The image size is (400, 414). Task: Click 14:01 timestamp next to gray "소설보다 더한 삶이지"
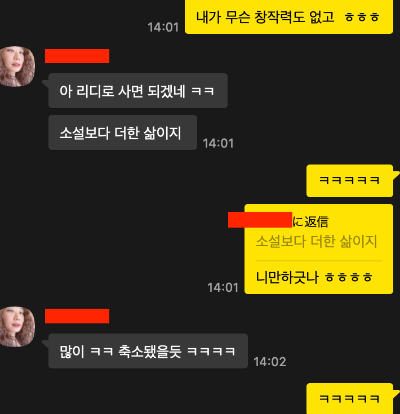coord(218,144)
